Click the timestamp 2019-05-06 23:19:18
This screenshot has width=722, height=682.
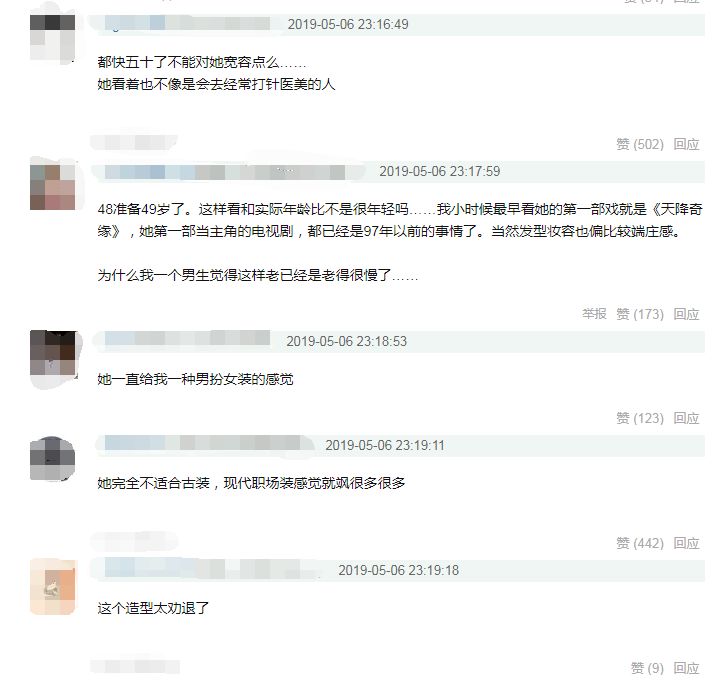(x=399, y=570)
